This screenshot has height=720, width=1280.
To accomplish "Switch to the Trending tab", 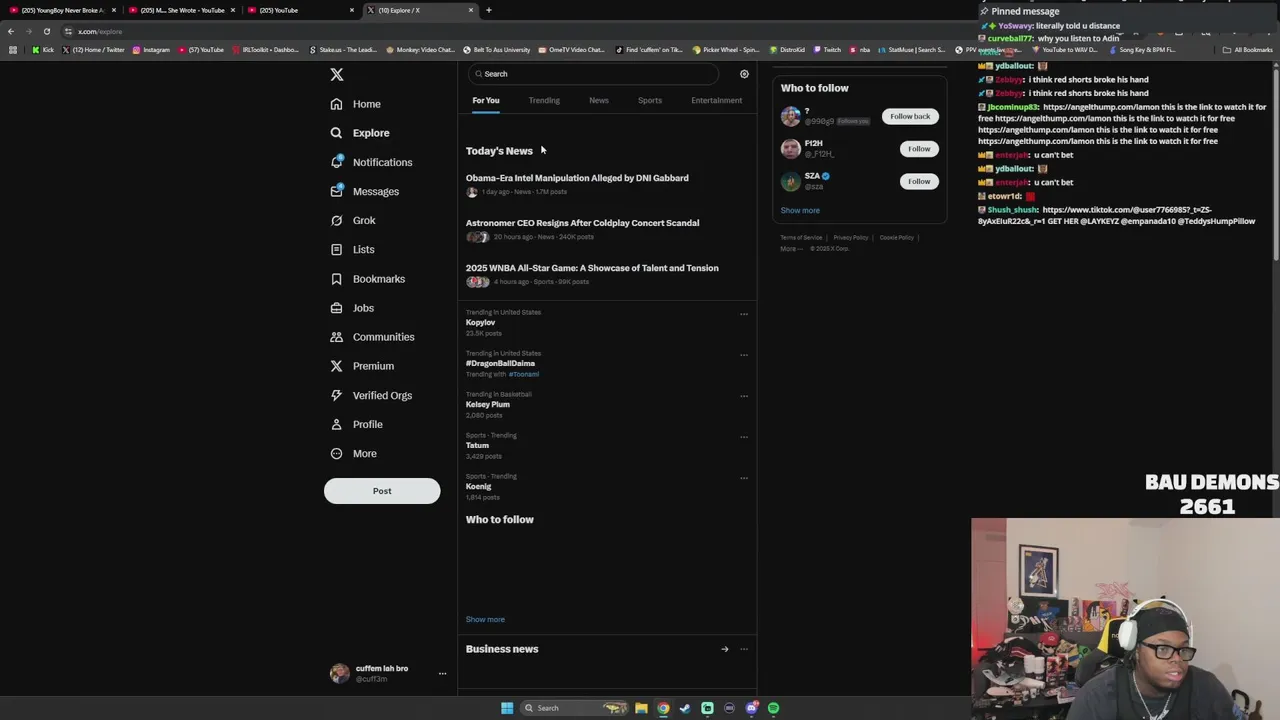I will 544,100.
